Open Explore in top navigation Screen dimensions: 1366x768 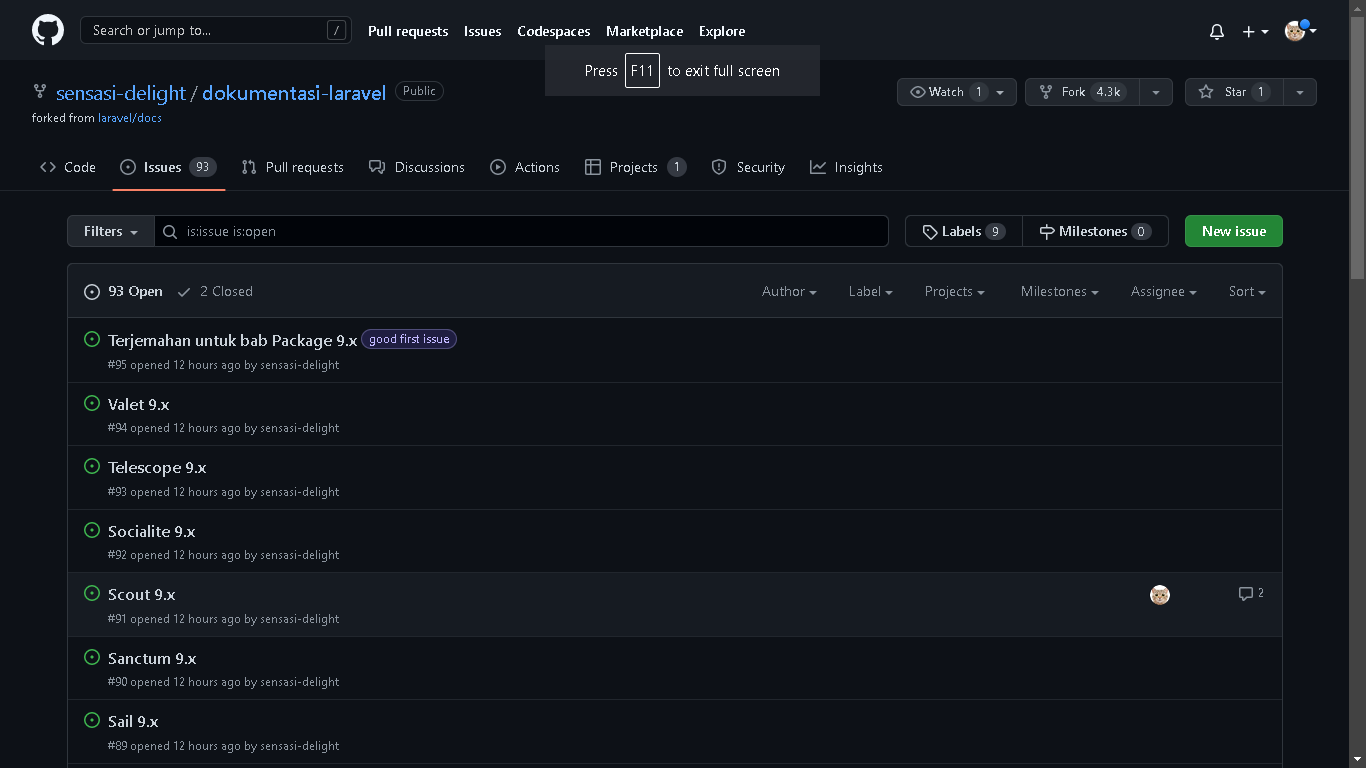[x=722, y=31]
